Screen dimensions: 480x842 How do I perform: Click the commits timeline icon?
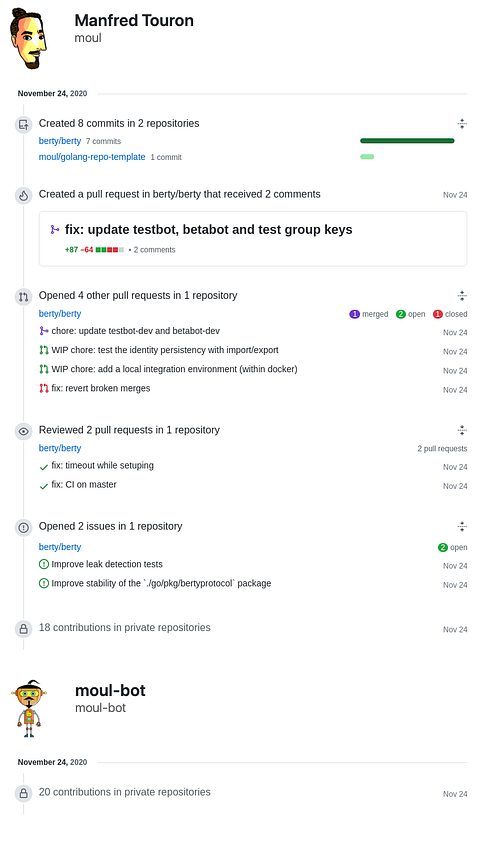click(x=23, y=125)
